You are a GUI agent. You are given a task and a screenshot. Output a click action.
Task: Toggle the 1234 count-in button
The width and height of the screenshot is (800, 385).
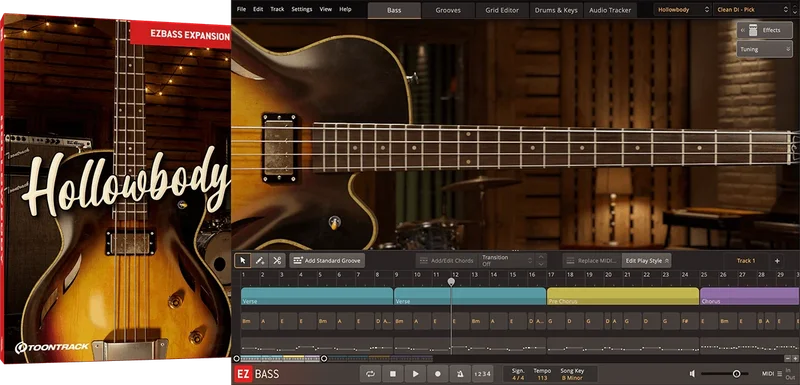coord(482,374)
